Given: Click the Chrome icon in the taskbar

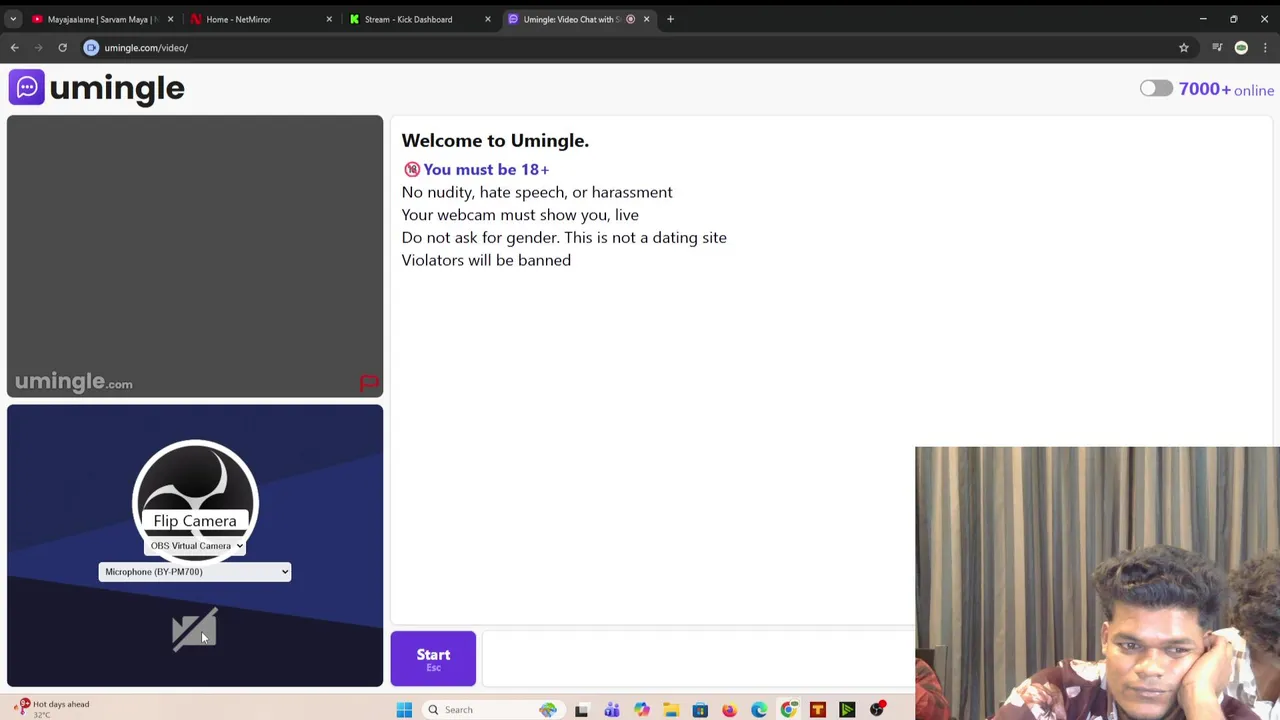Looking at the screenshot, I should point(789,710).
